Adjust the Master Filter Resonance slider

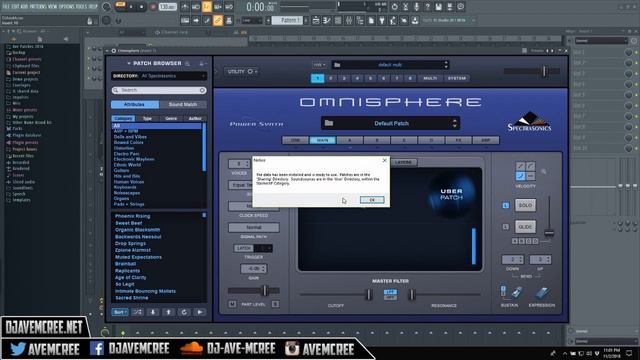[412, 295]
